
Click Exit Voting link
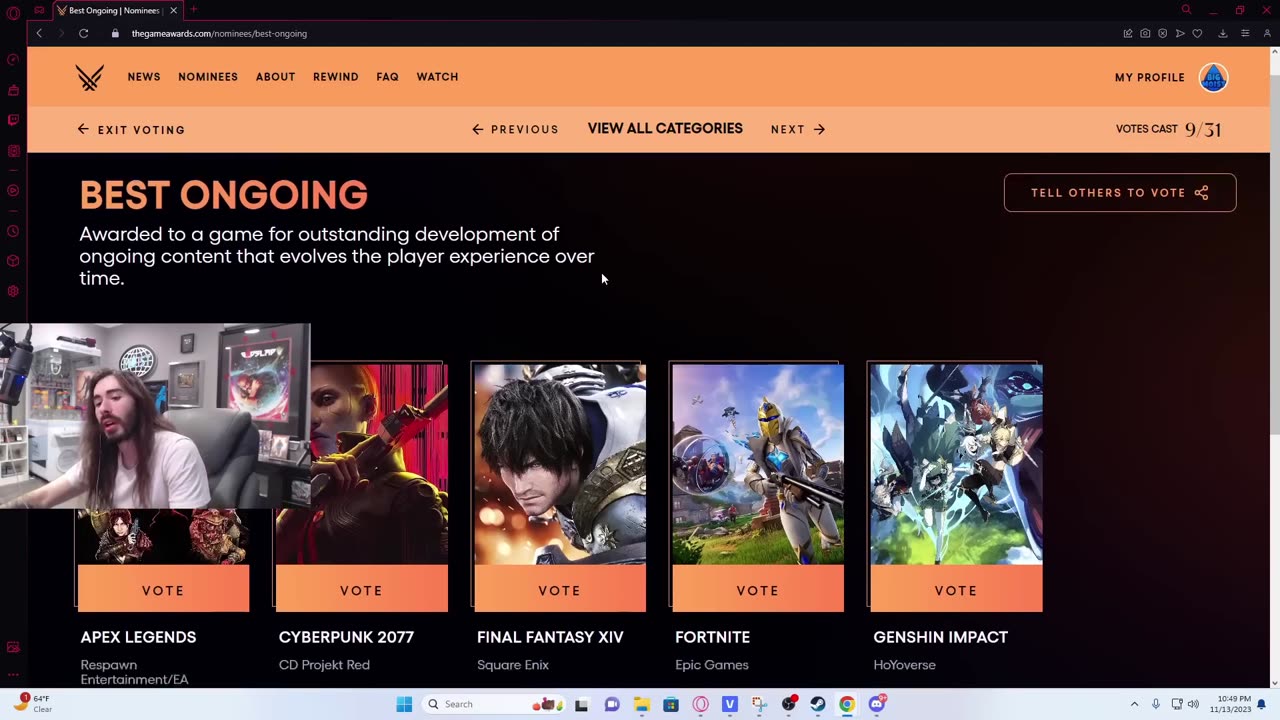pos(132,129)
